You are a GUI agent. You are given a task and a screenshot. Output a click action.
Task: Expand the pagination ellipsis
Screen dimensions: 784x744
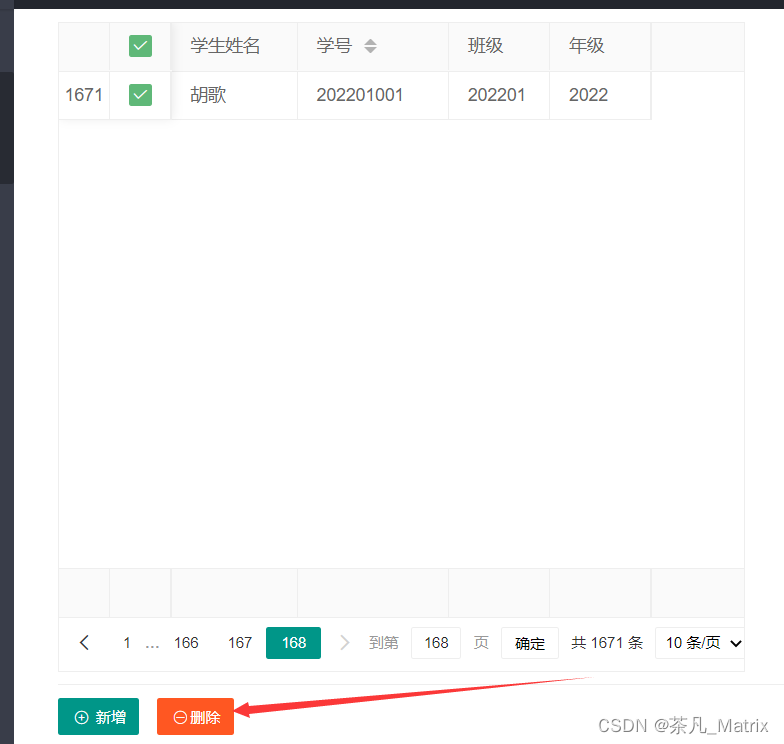(x=152, y=644)
